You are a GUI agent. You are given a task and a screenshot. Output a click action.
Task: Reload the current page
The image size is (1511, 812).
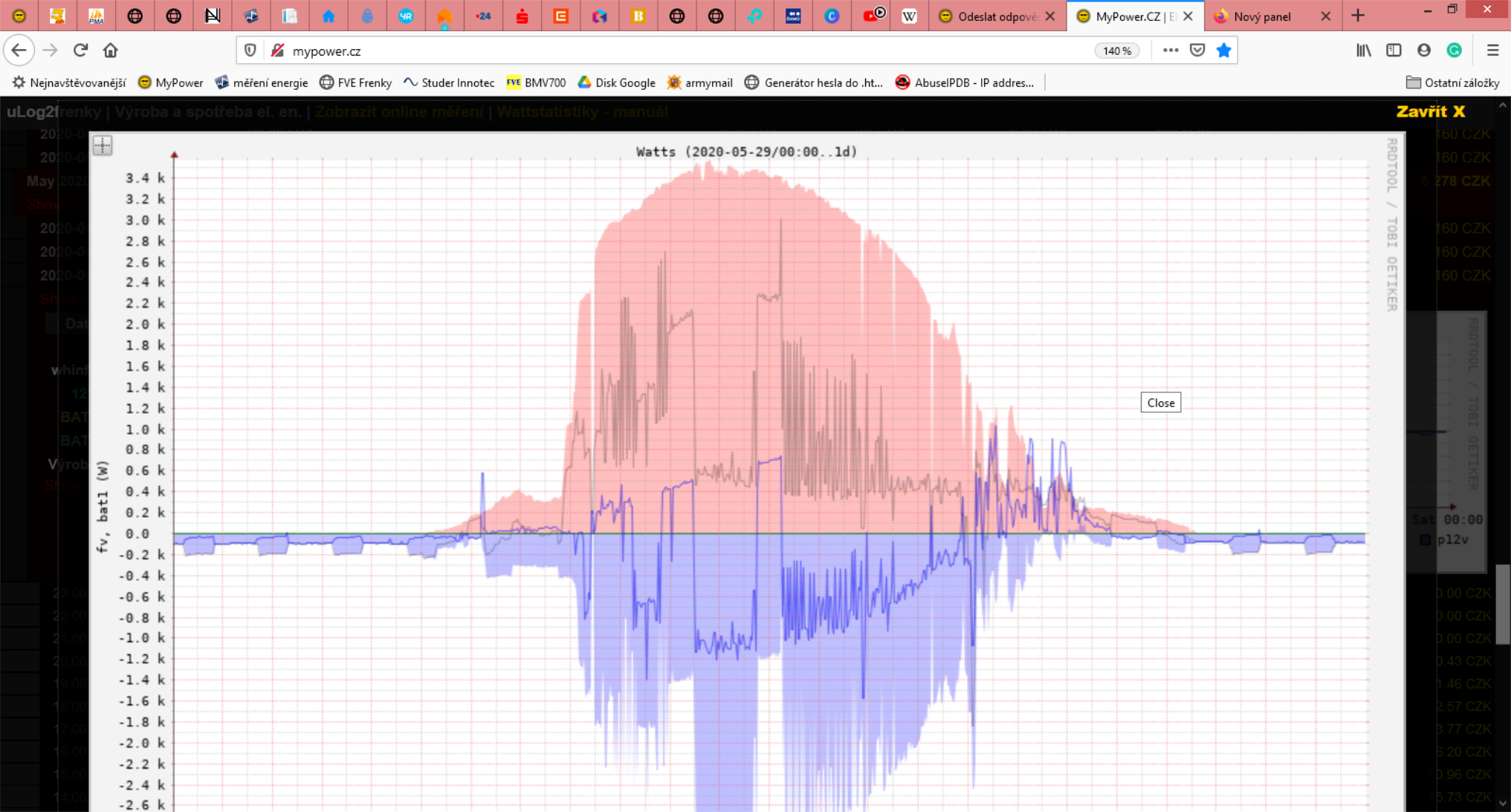tap(80, 51)
